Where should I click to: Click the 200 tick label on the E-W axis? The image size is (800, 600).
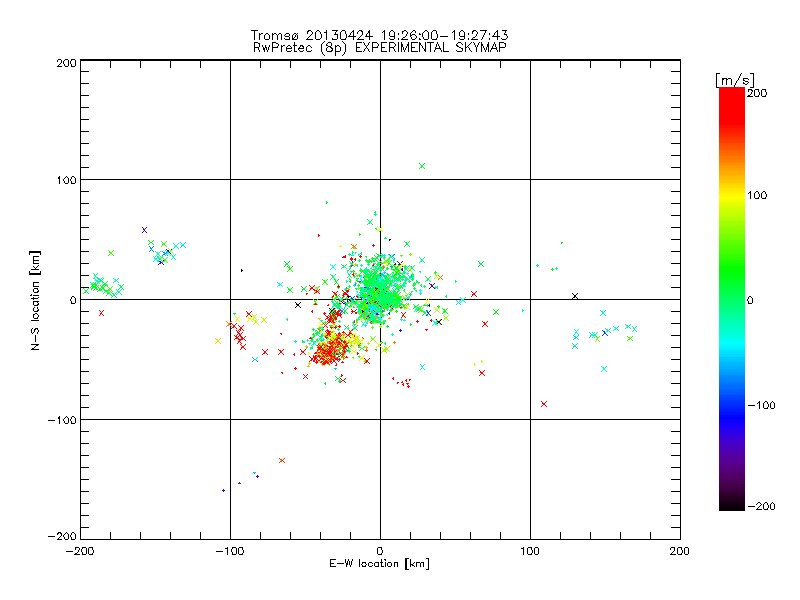(680, 551)
